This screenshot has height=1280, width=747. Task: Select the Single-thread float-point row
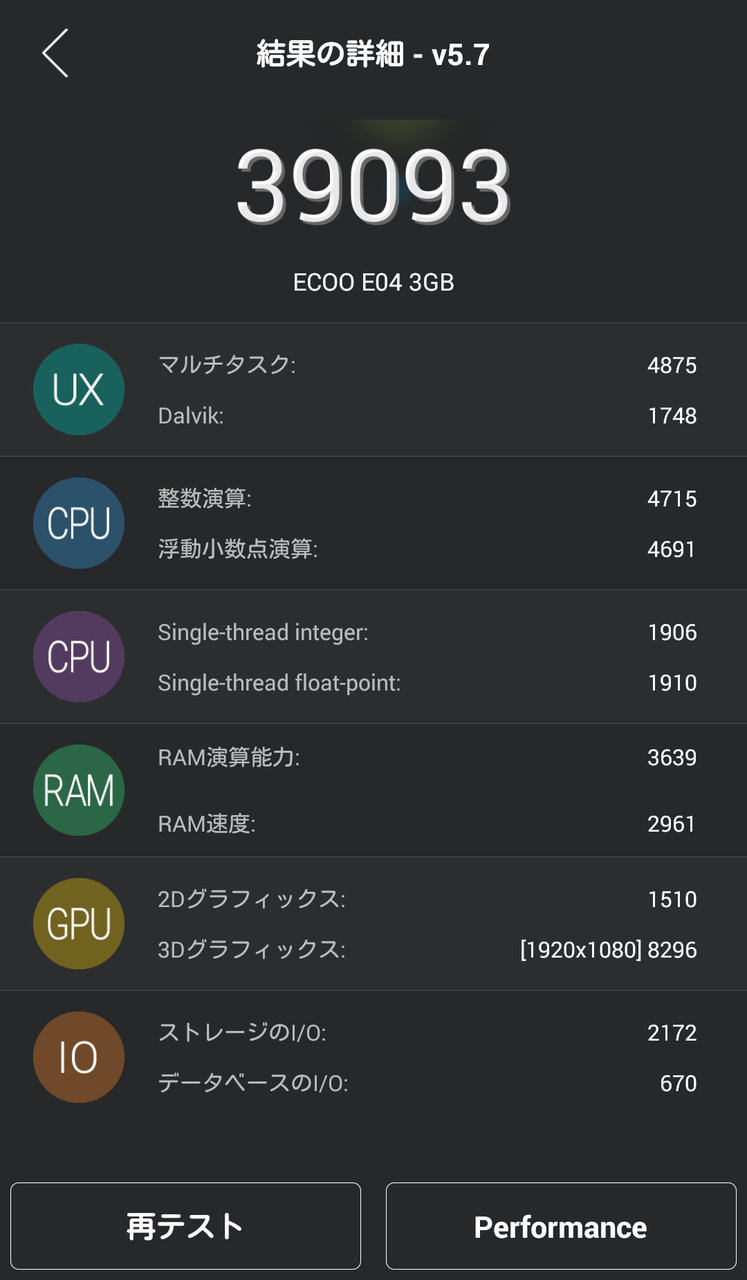(x=427, y=683)
